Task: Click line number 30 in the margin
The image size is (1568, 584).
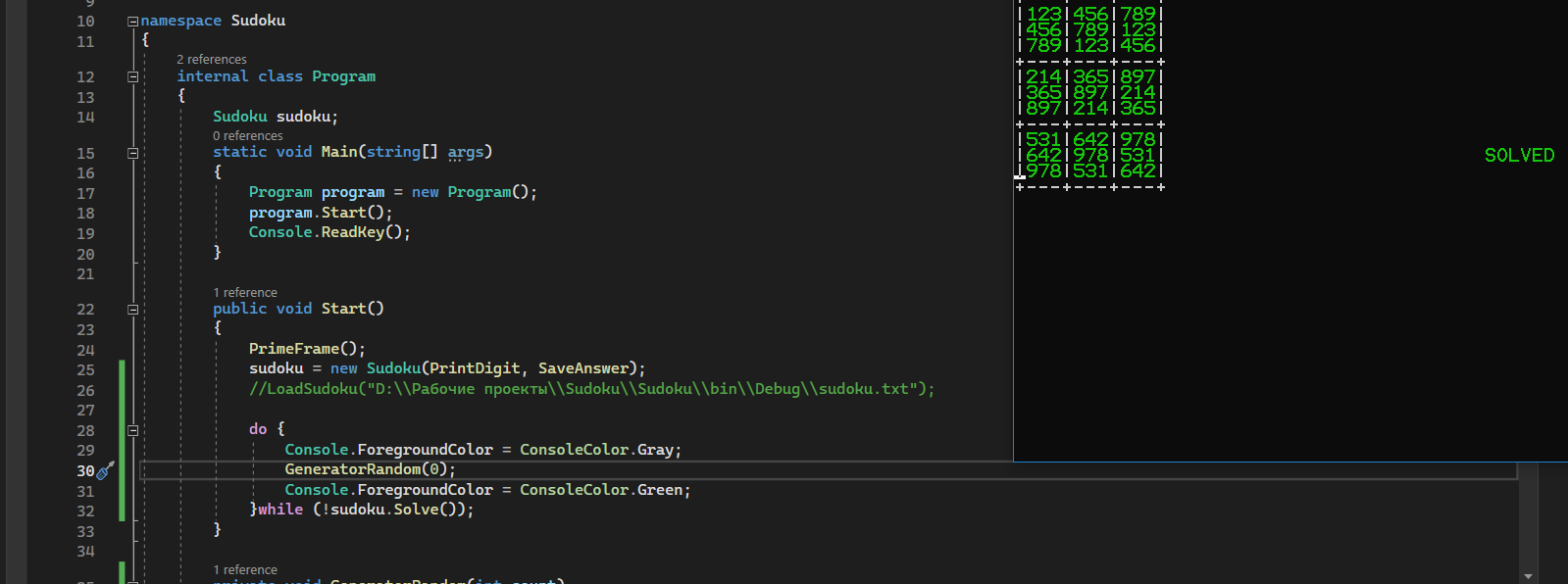Action: (85, 471)
